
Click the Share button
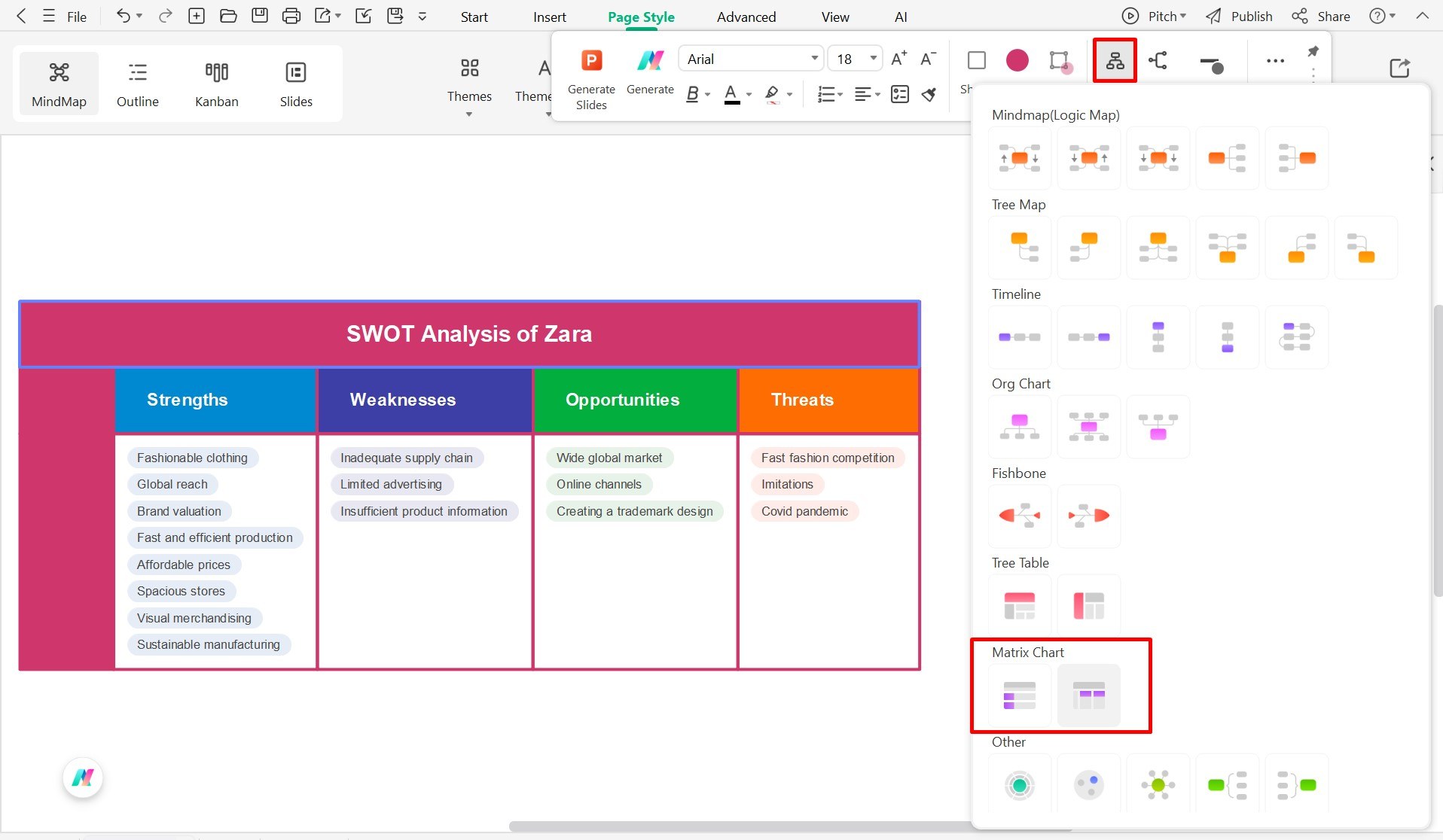coord(1321,16)
